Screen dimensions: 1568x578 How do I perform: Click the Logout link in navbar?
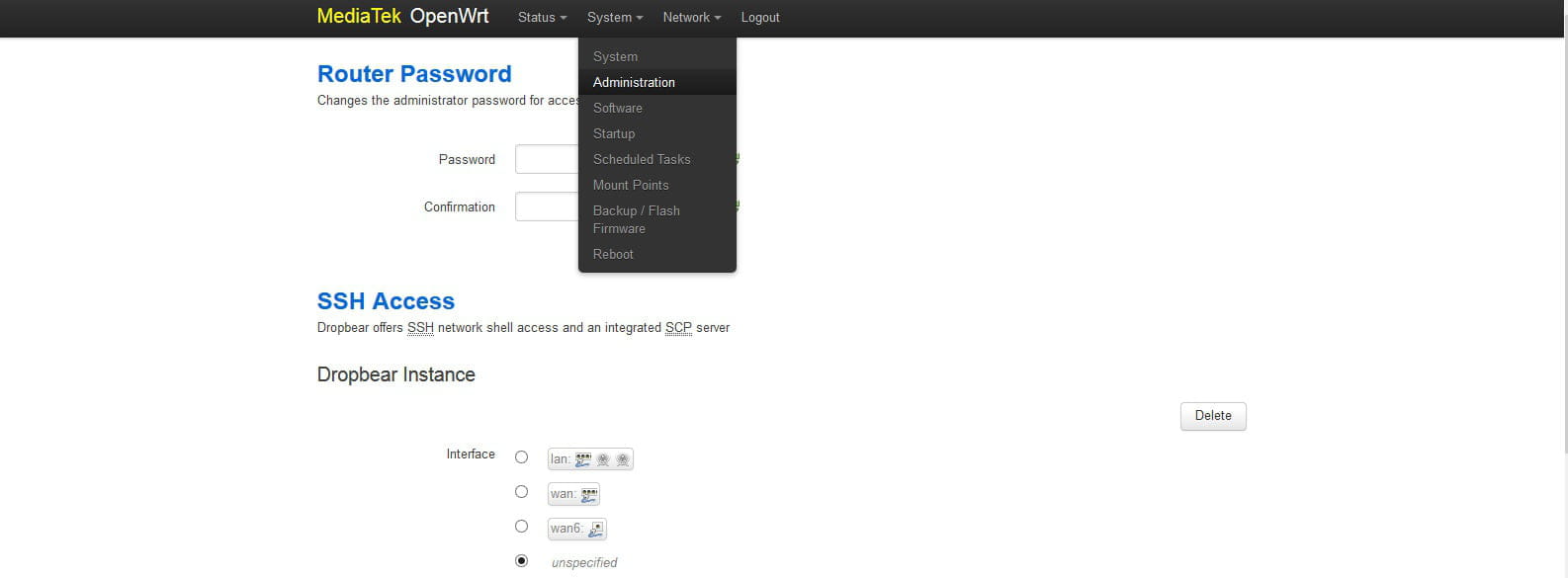(x=759, y=18)
